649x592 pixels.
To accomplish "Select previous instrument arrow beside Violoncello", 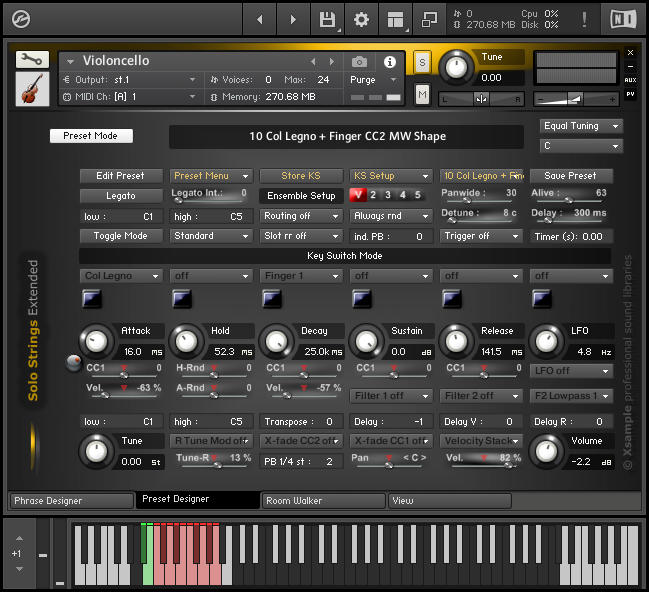I will coord(313,62).
